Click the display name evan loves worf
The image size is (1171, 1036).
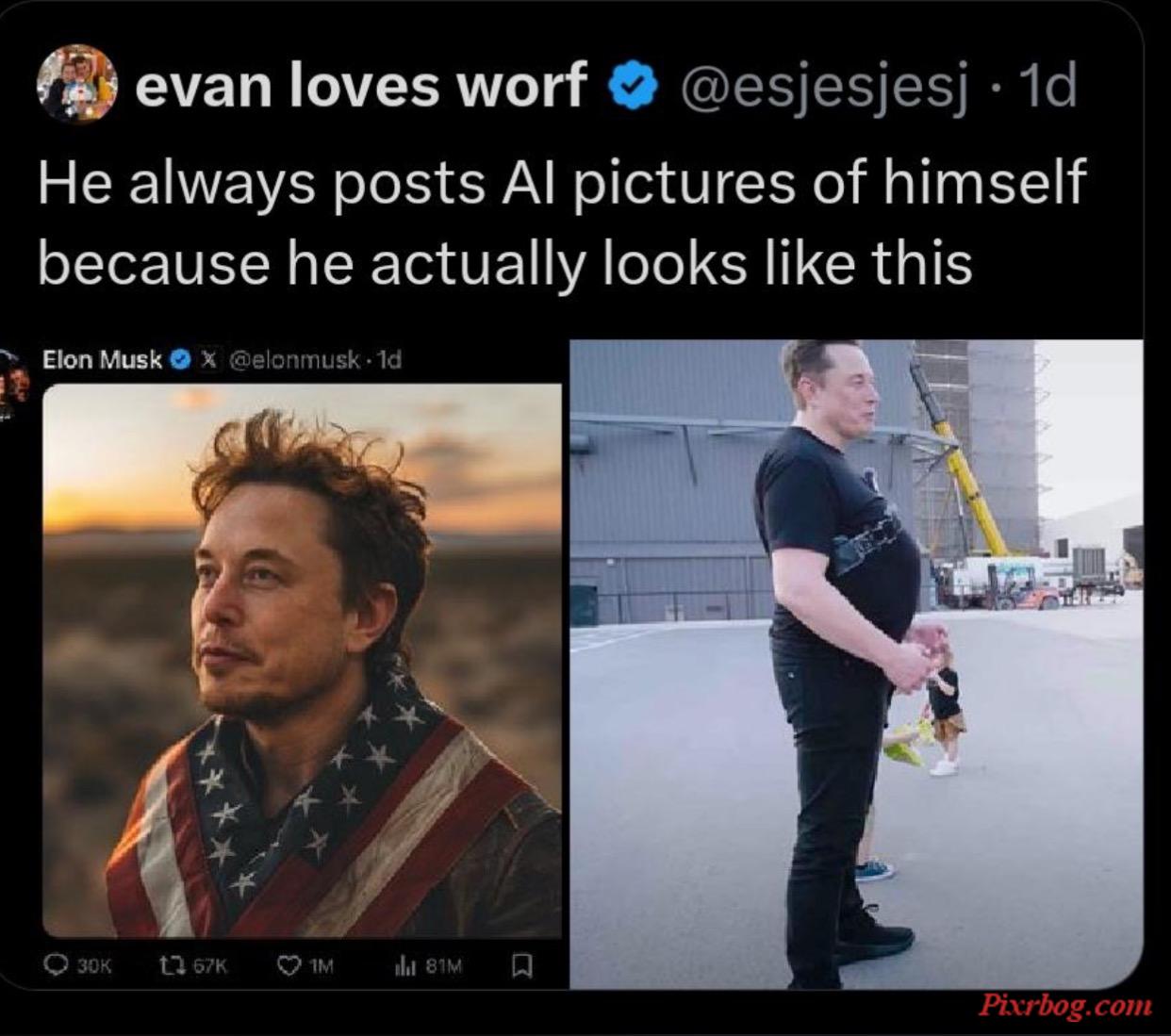(x=360, y=86)
